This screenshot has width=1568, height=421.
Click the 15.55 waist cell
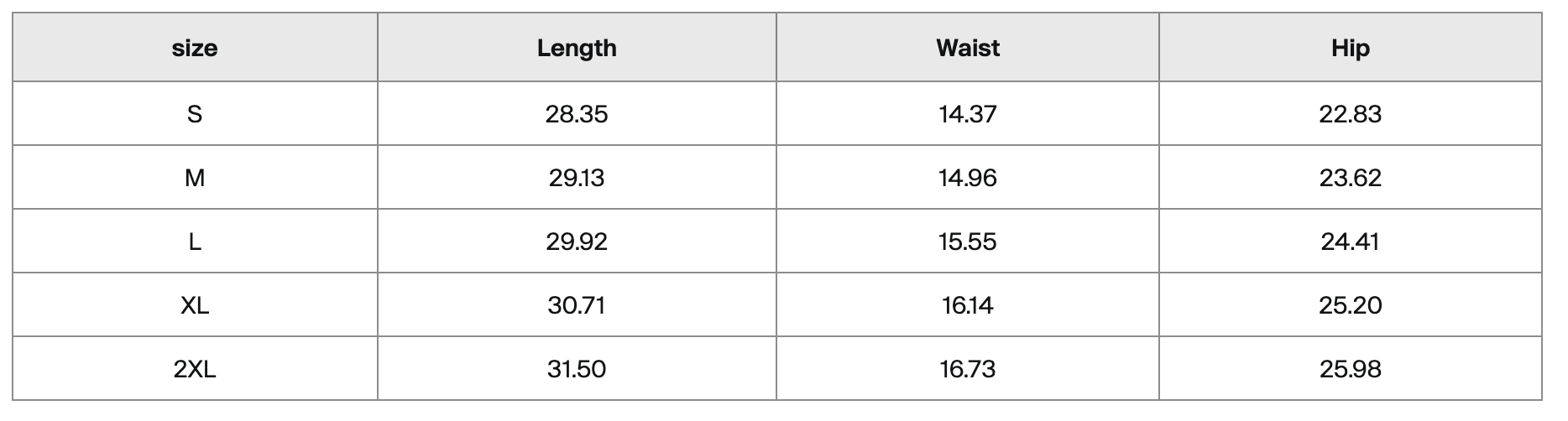[x=968, y=241]
